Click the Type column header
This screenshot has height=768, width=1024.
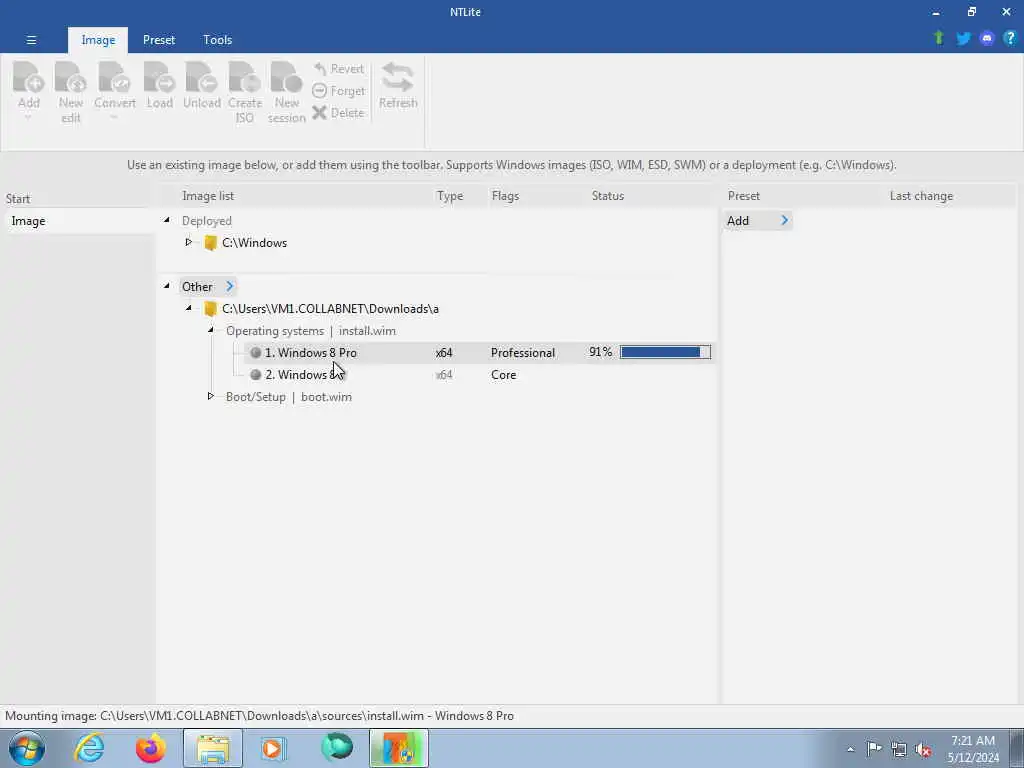[450, 196]
